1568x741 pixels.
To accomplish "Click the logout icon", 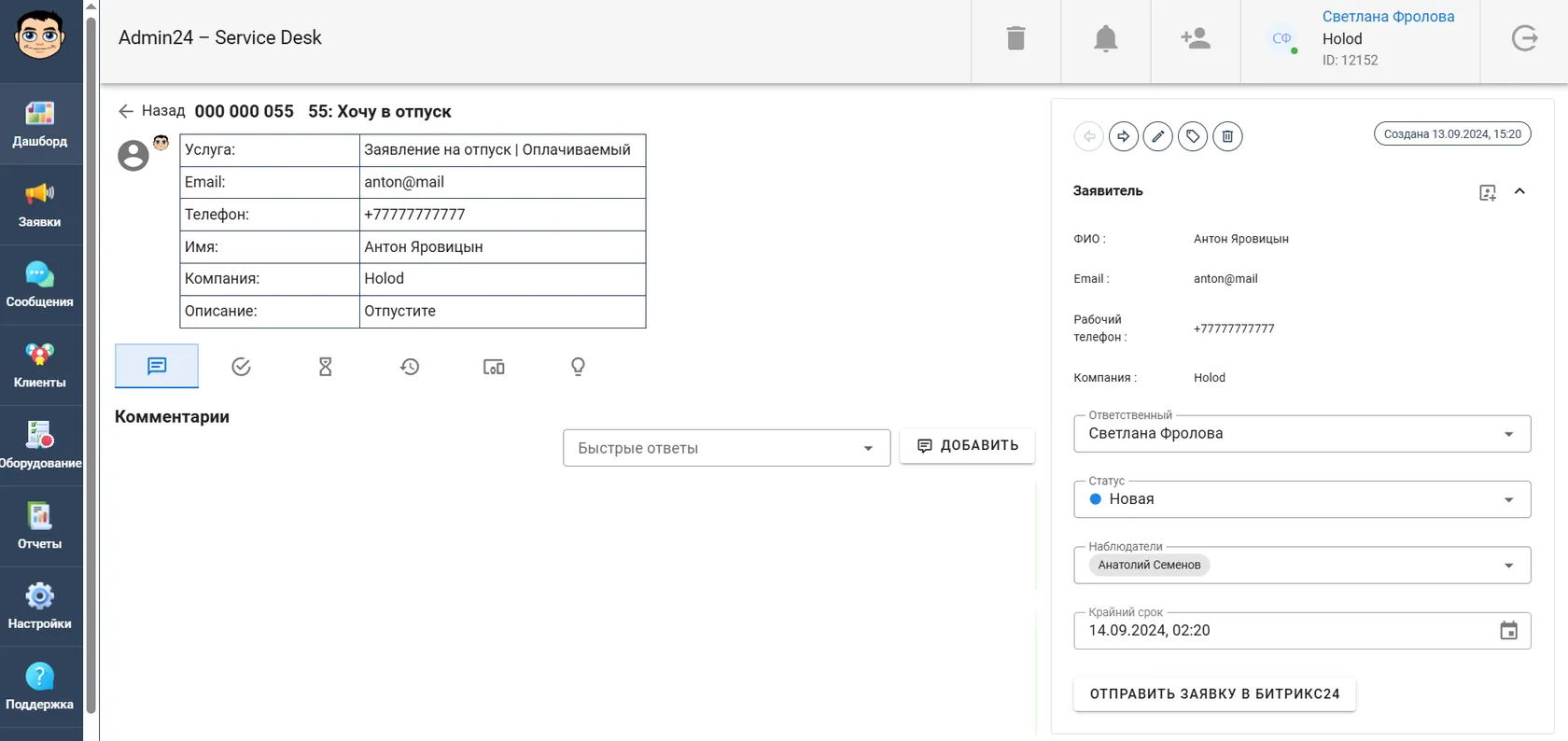I will click(1524, 38).
